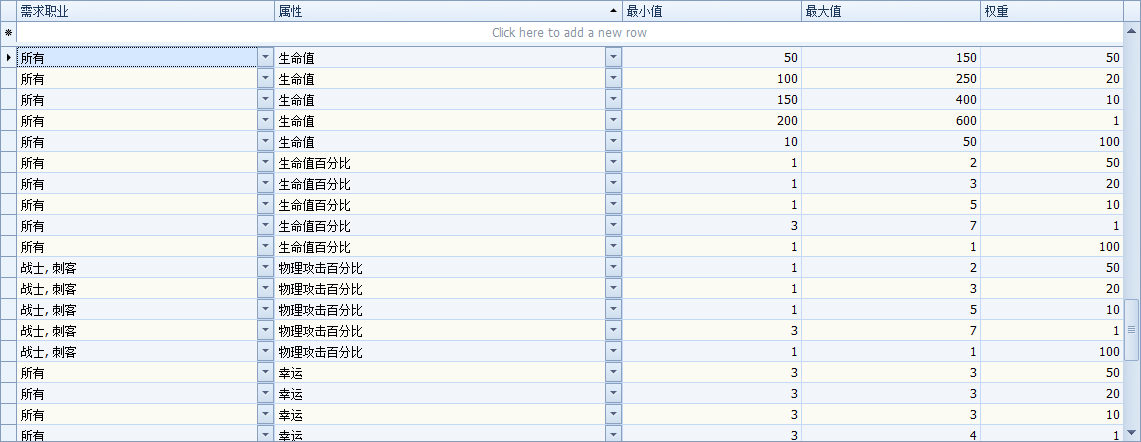The width and height of the screenshot is (1141, 442).
Task: Click the vertical scrollbar thumb
Action: (x=1131, y=328)
